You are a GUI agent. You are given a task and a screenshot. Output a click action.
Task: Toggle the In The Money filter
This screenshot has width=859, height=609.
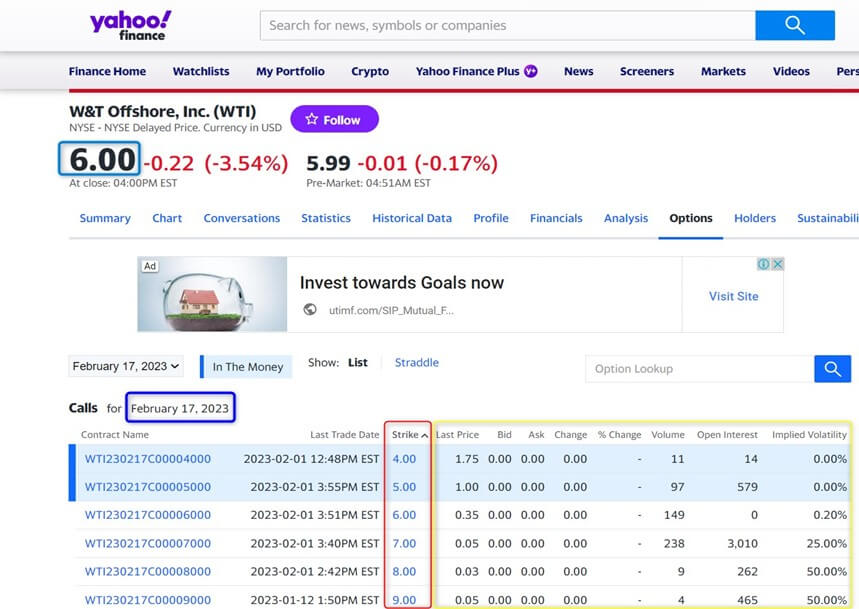coord(246,366)
